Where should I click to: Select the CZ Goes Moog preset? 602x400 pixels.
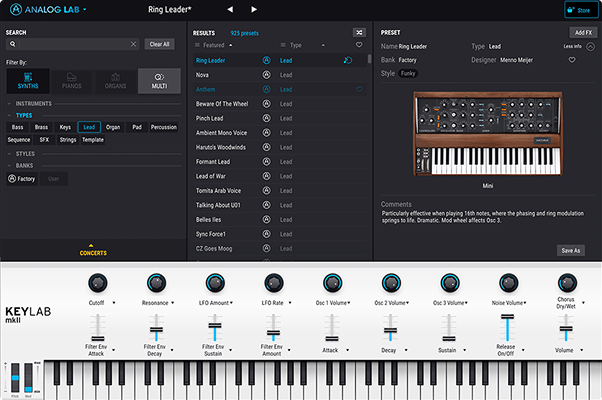pyautogui.click(x=280, y=249)
